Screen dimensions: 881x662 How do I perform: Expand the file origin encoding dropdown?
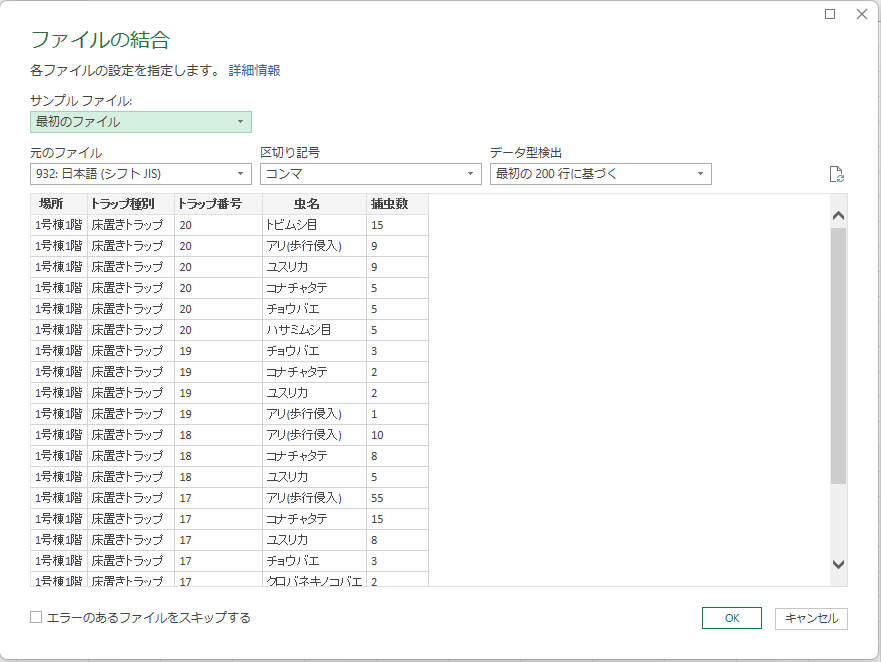pyautogui.click(x=140, y=174)
